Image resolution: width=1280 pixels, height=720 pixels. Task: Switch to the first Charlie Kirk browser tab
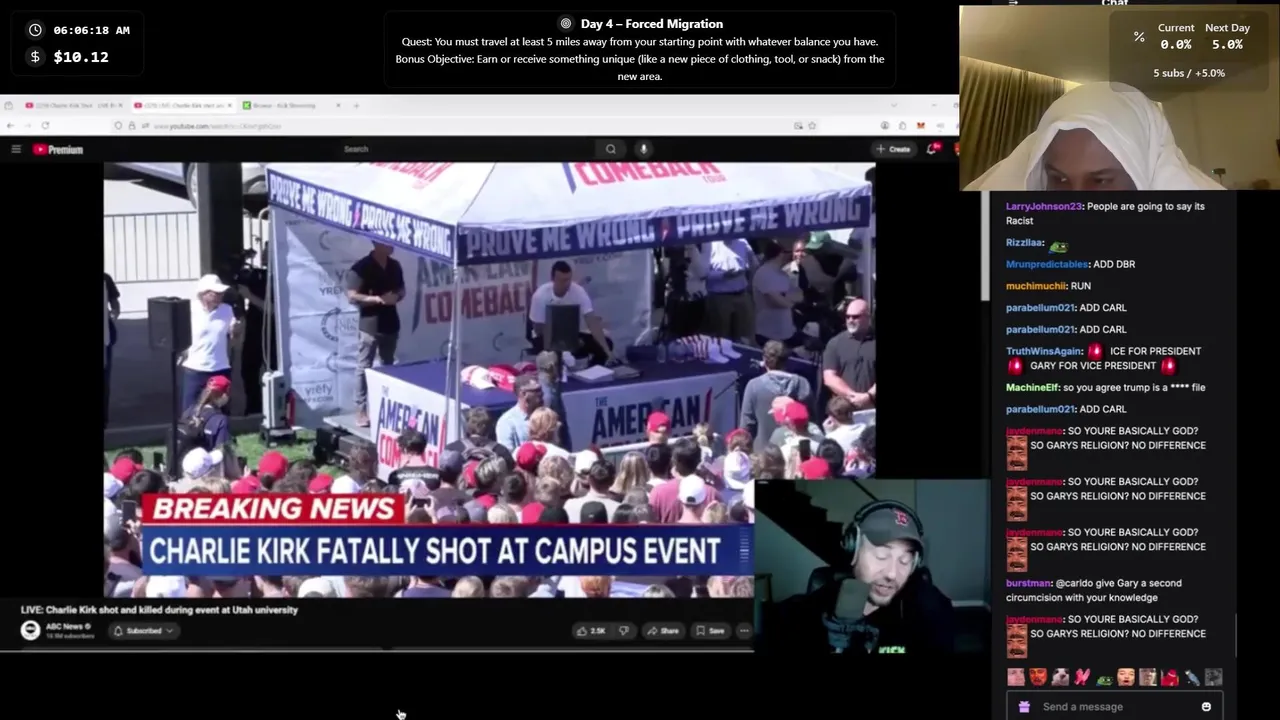coord(72,105)
